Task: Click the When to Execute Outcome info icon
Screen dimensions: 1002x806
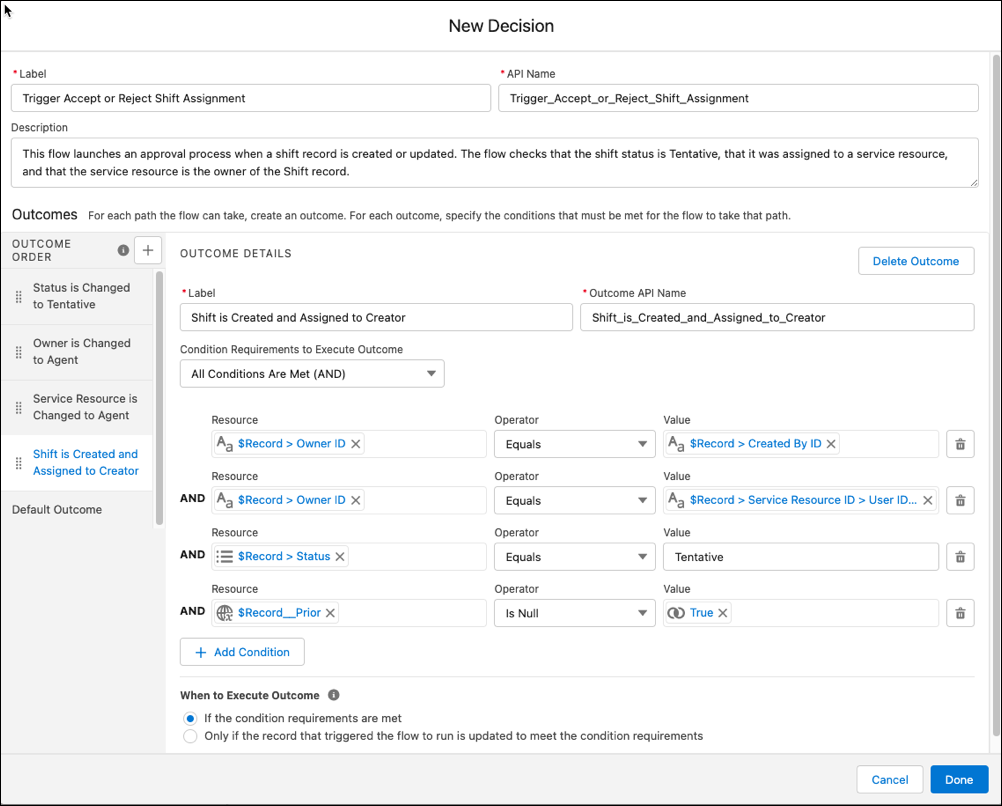Action: tap(334, 695)
